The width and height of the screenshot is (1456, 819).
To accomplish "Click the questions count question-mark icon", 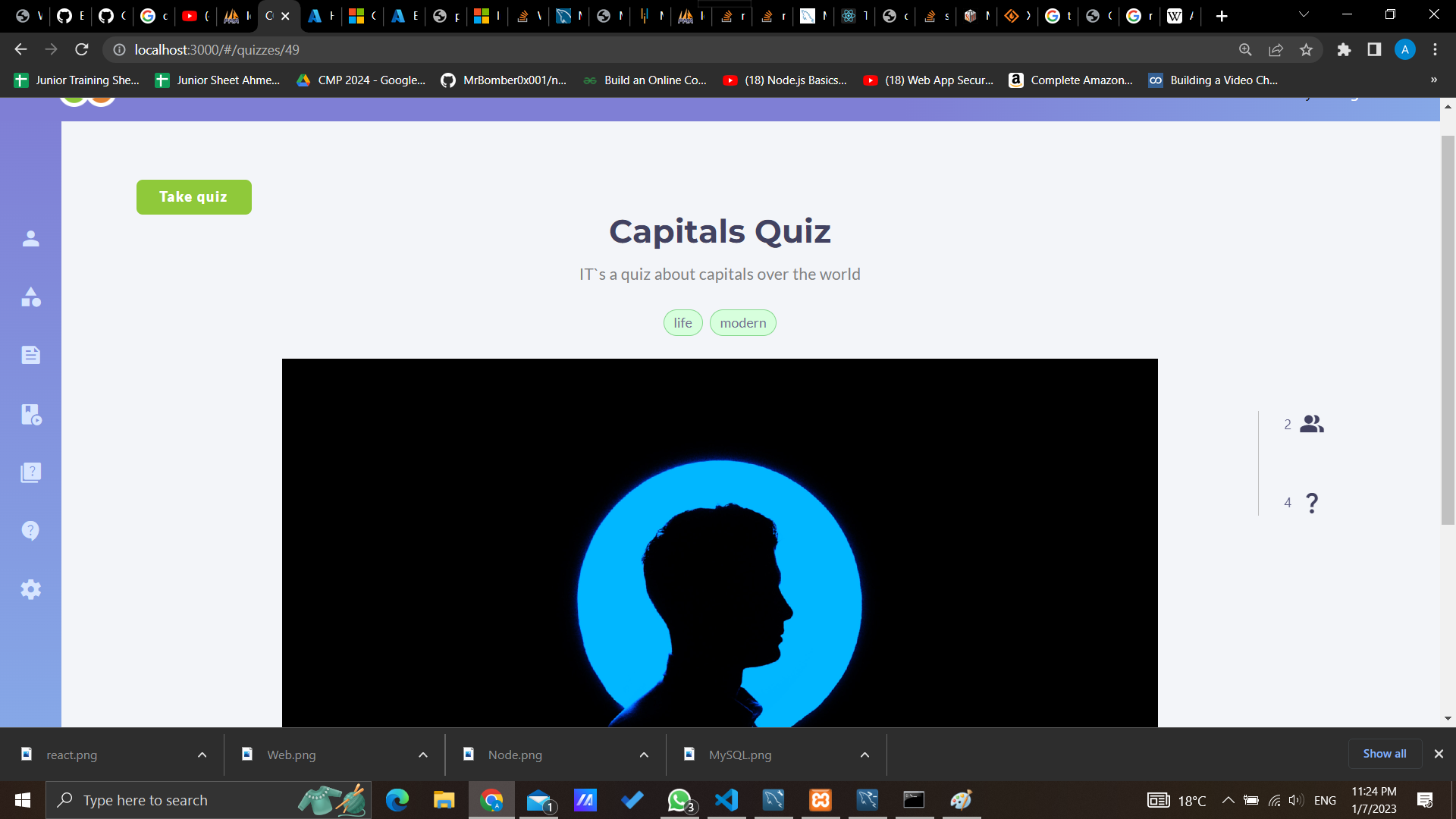I will point(1312,503).
